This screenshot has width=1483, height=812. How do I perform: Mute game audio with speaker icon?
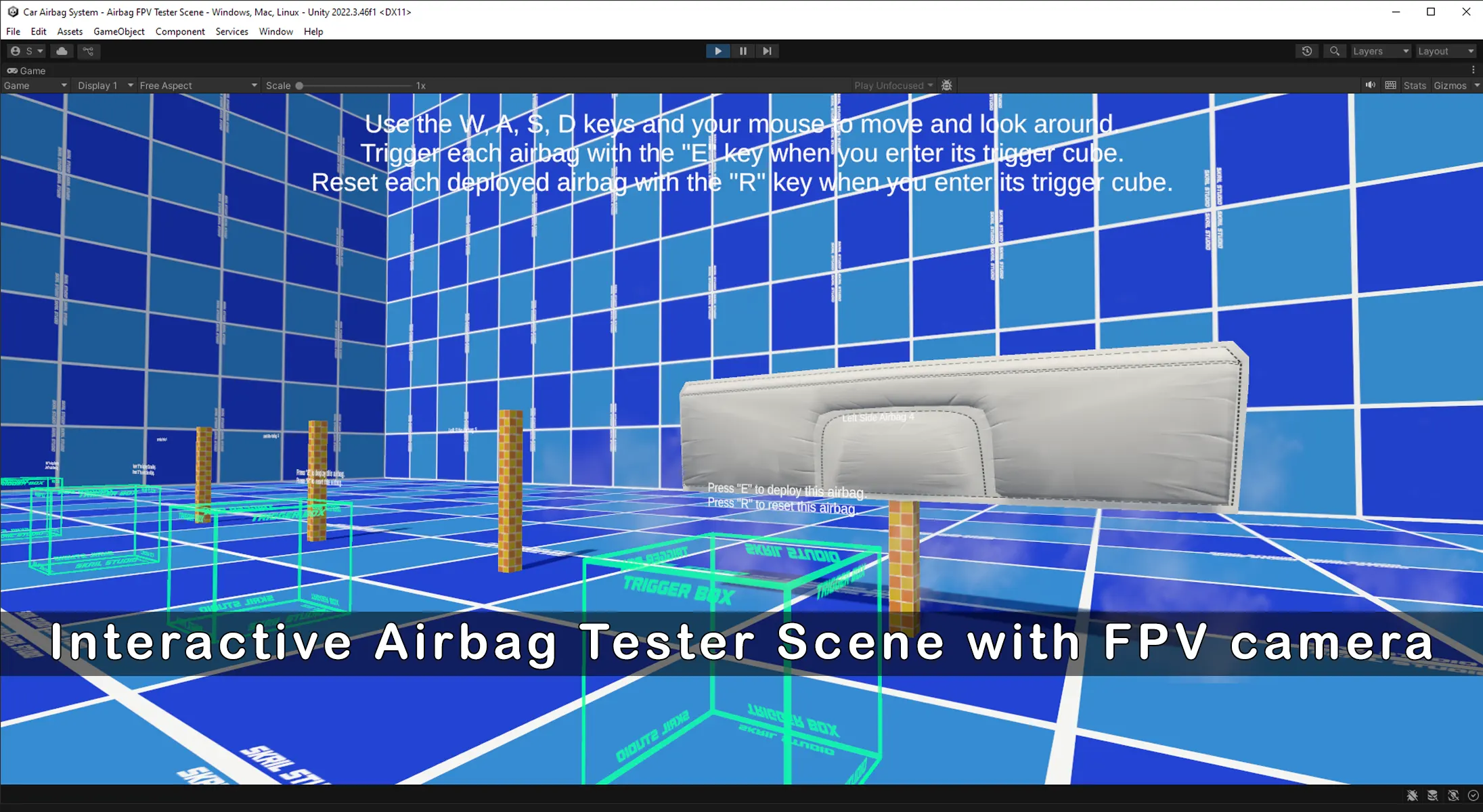pos(1370,85)
